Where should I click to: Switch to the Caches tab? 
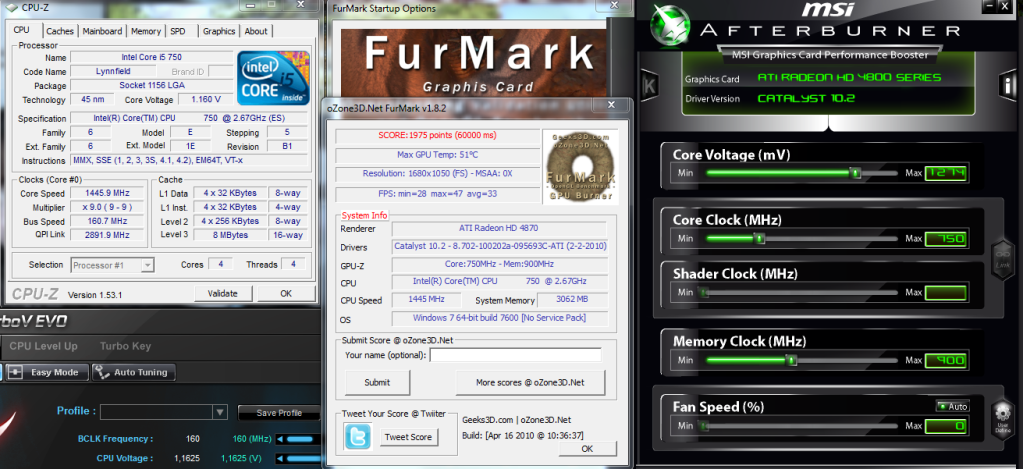click(60, 31)
